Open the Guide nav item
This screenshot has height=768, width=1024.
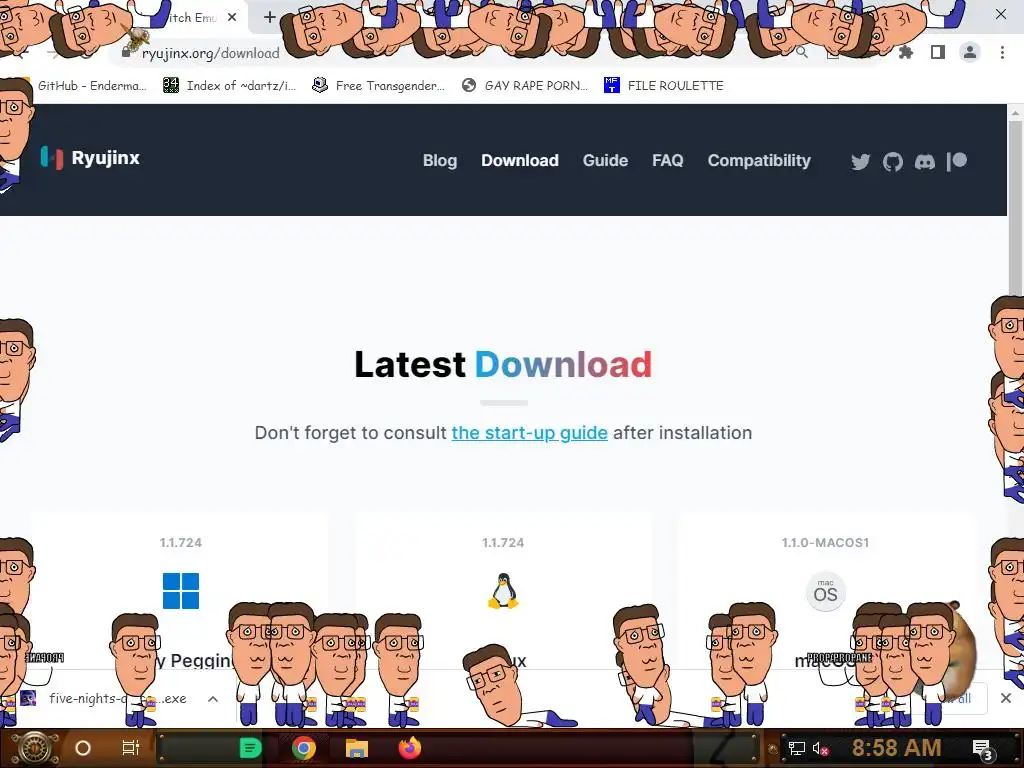(x=605, y=161)
